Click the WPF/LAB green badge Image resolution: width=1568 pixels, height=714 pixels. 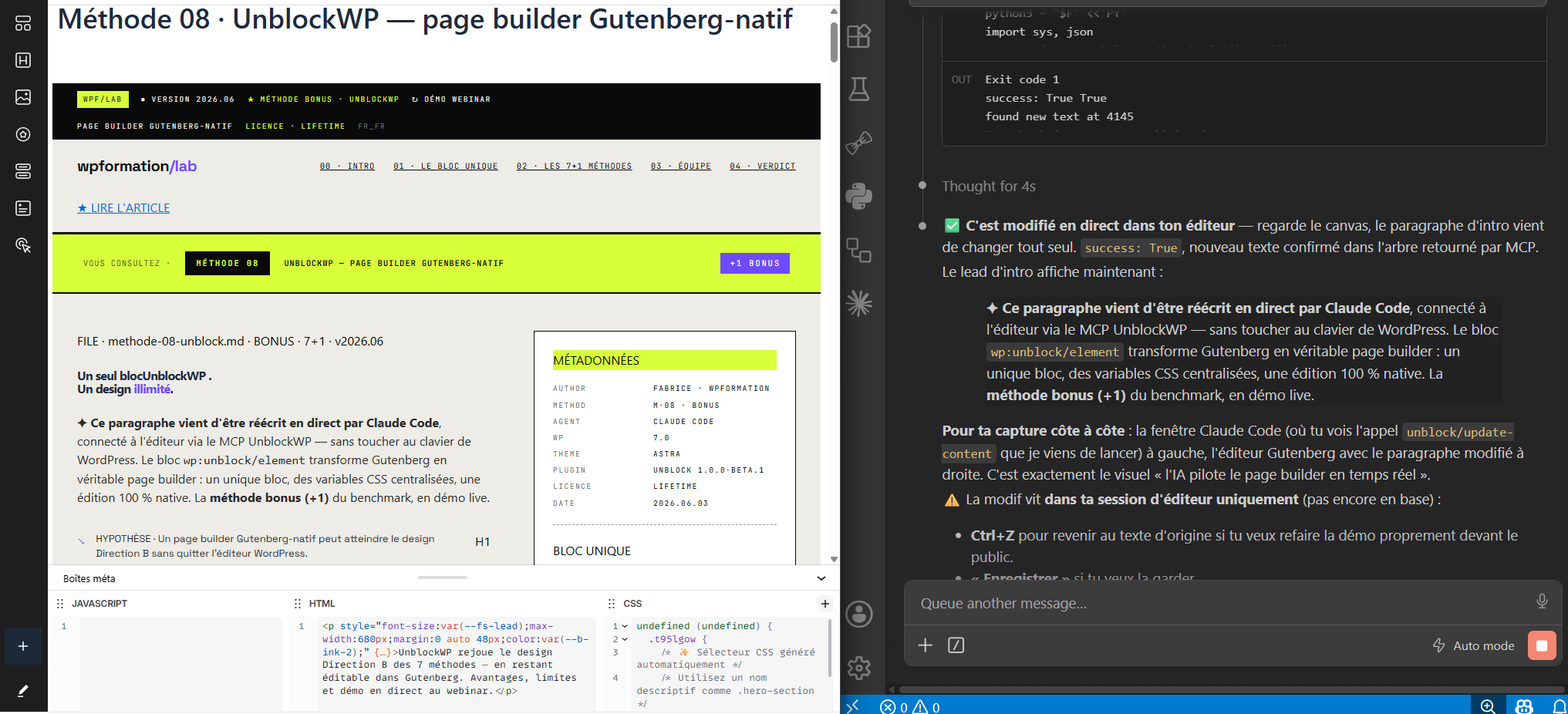(103, 99)
